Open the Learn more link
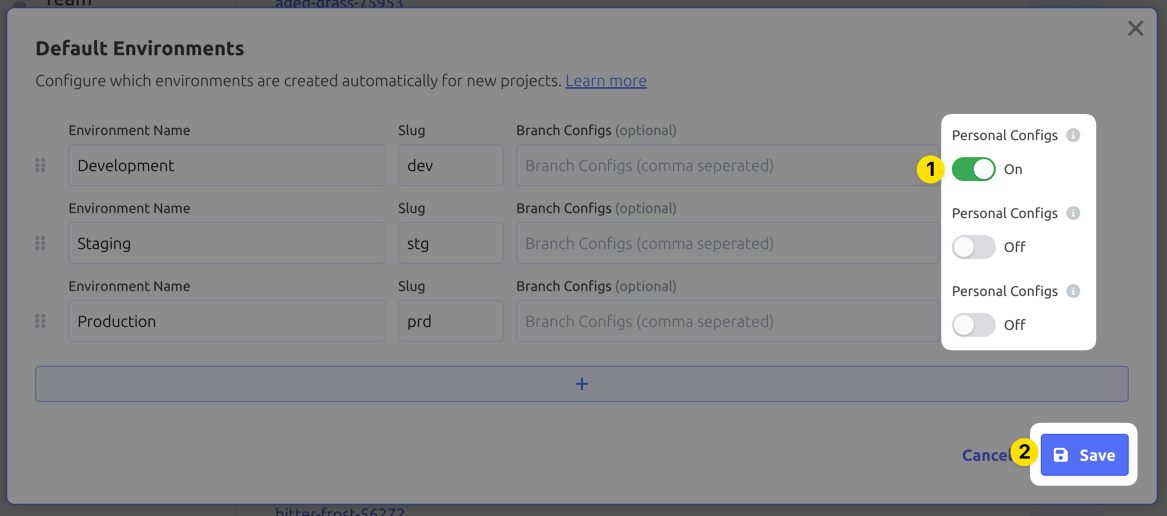This screenshot has height=516, width=1167. click(x=606, y=80)
